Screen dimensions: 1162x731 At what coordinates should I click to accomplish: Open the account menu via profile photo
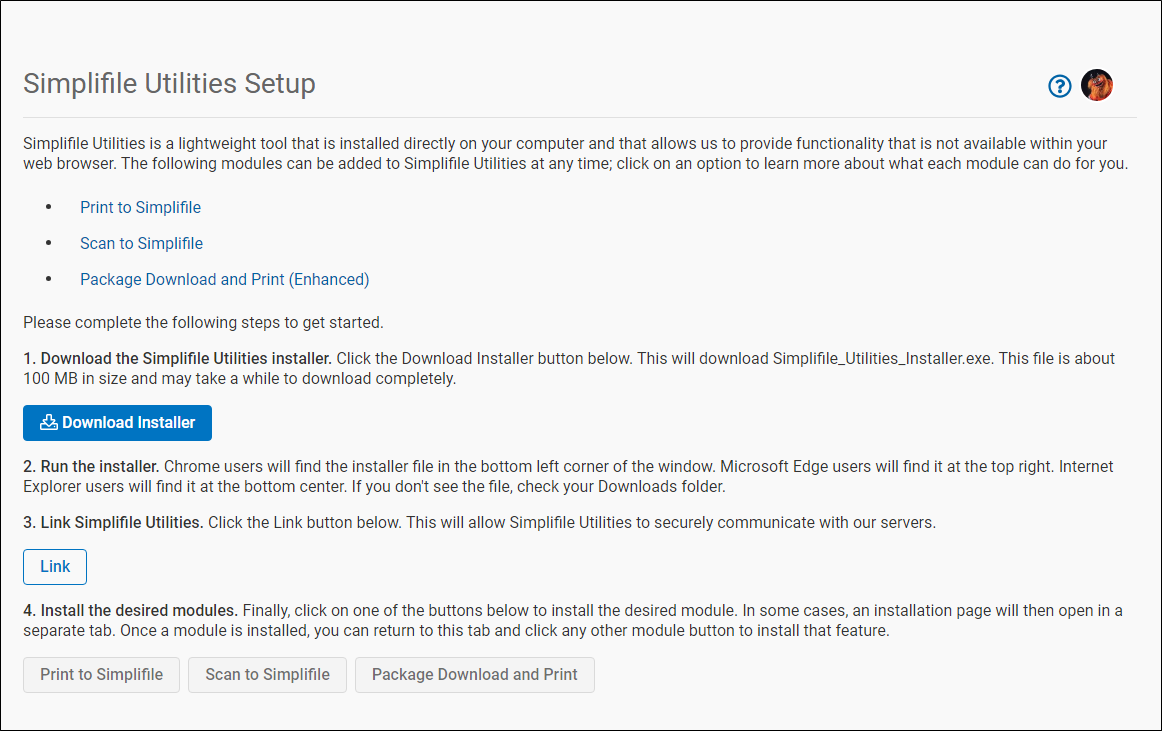pyautogui.click(x=1097, y=85)
